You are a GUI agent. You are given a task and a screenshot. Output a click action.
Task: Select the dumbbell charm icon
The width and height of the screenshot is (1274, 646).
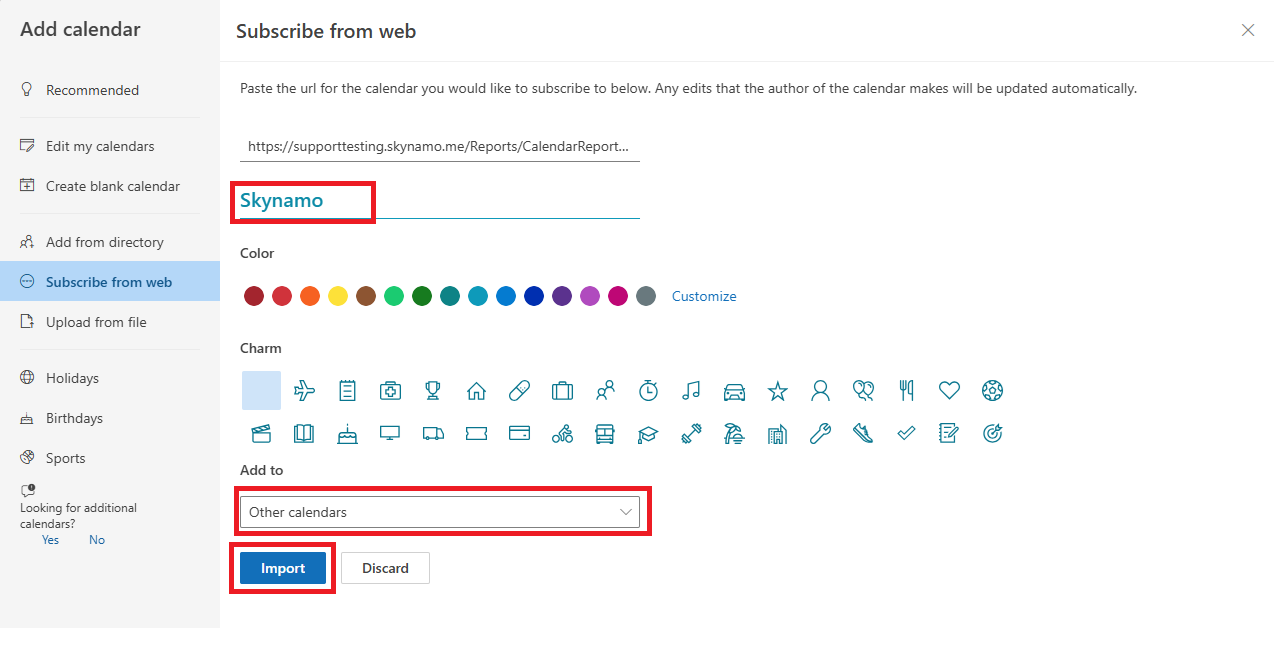click(x=691, y=434)
